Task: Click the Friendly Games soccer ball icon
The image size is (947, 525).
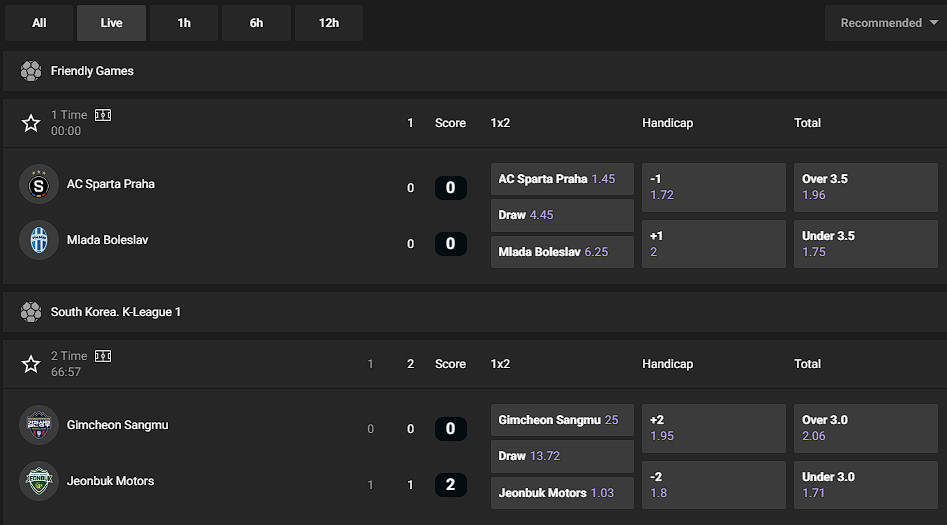Action: [x=31, y=71]
